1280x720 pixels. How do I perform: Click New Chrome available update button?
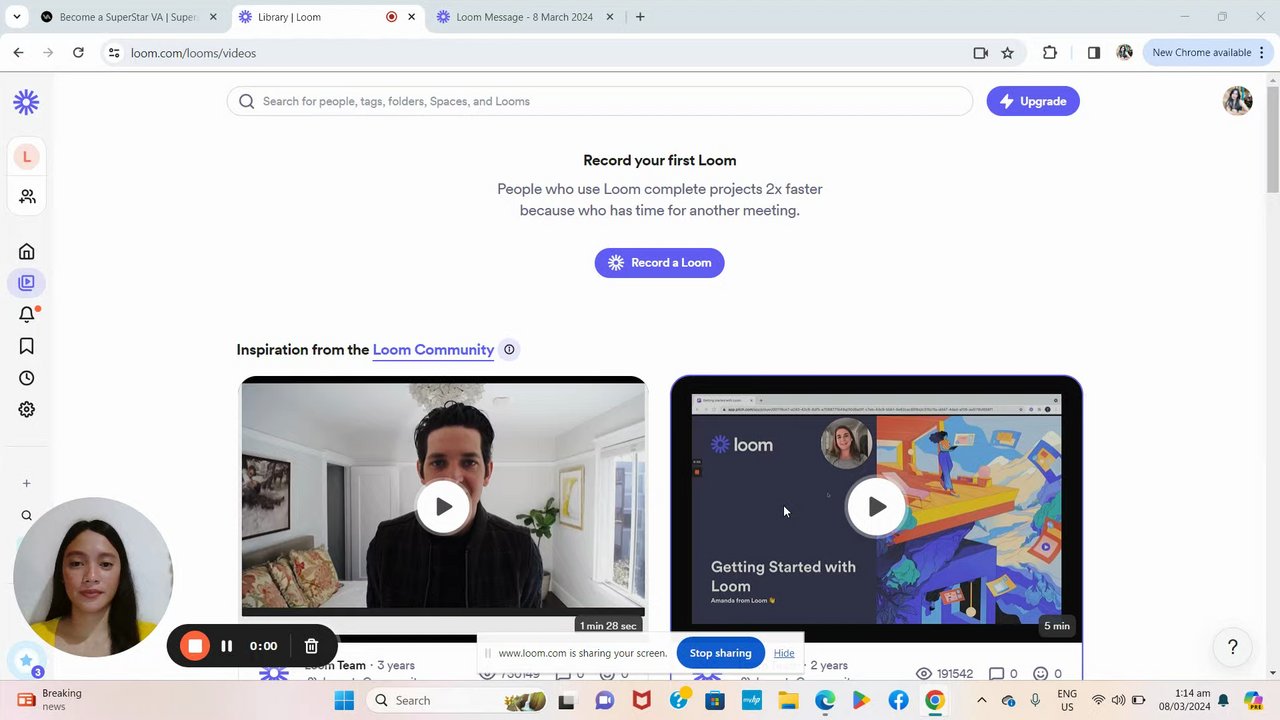[1208, 53]
